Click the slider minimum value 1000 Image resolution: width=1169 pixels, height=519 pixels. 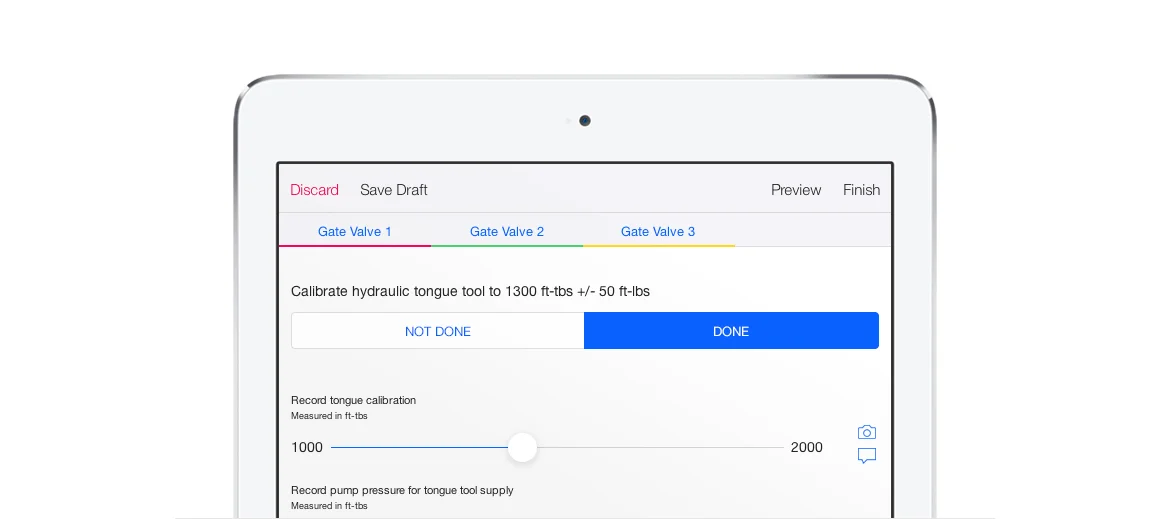307,447
